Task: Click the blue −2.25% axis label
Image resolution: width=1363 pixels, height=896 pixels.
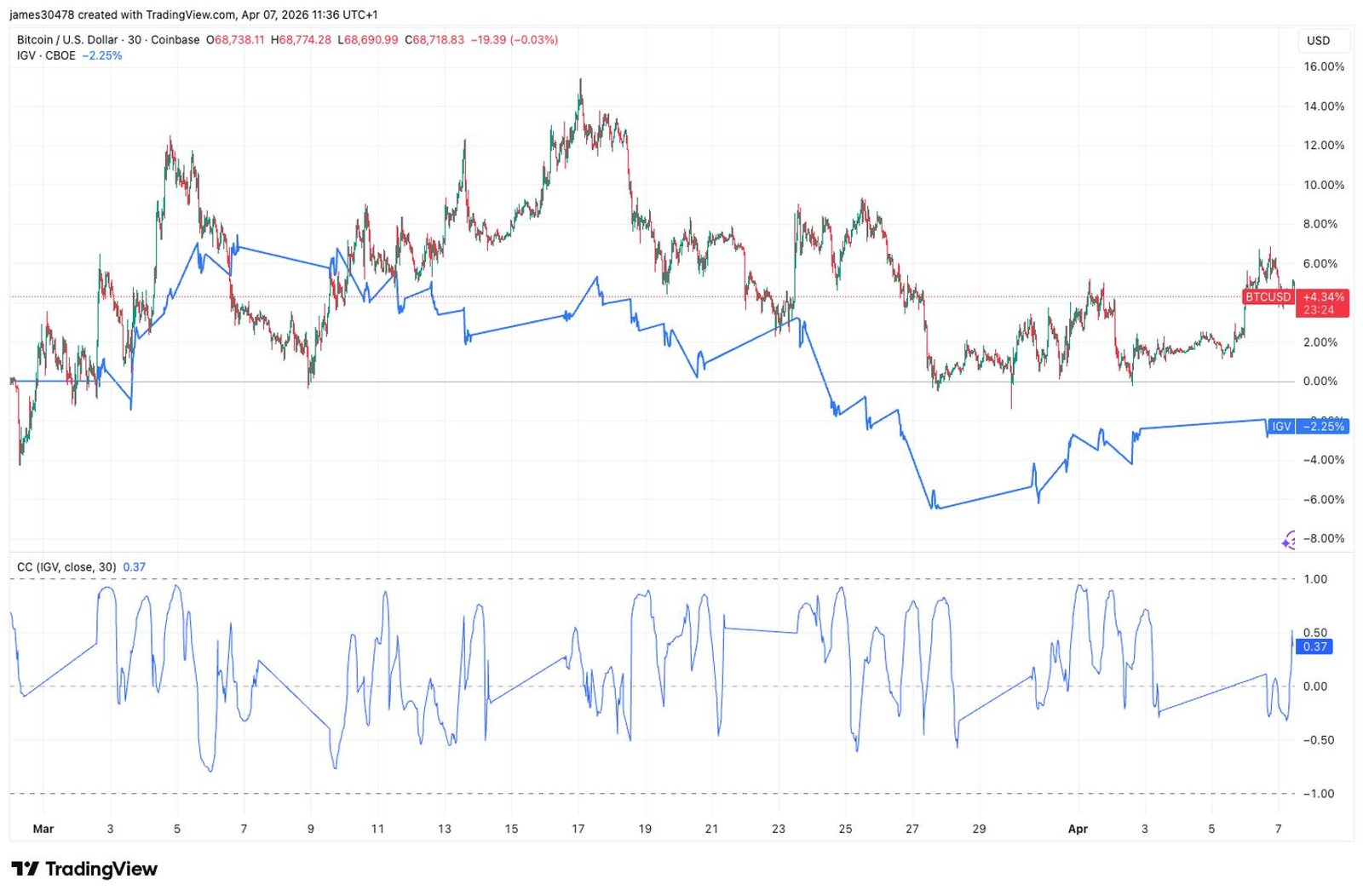Action: click(1323, 426)
